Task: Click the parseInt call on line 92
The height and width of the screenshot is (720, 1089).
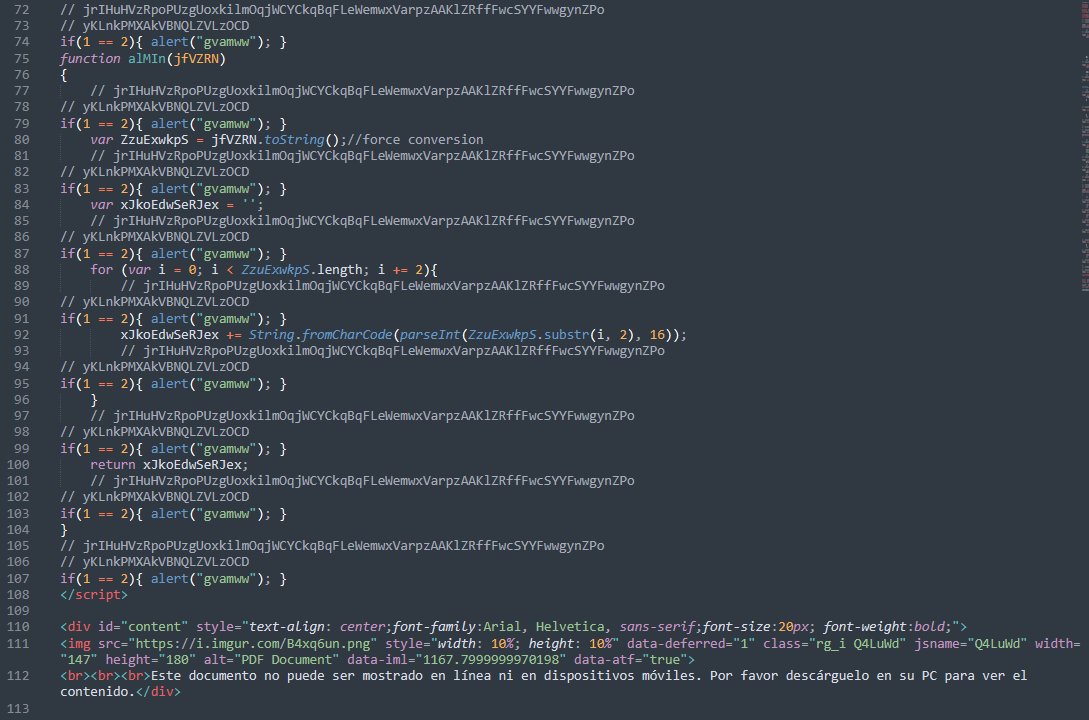Action: tap(430, 335)
